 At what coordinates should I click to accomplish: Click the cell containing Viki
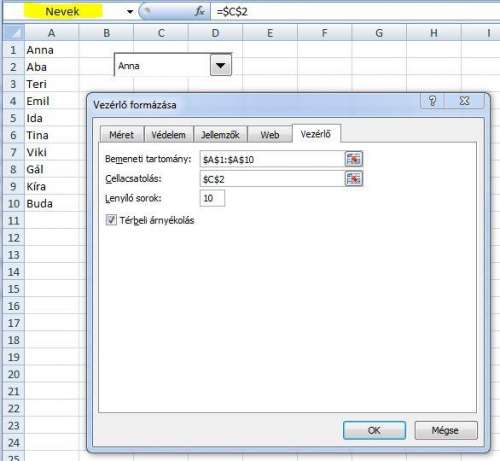pyautogui.click(x=52, y=152)
